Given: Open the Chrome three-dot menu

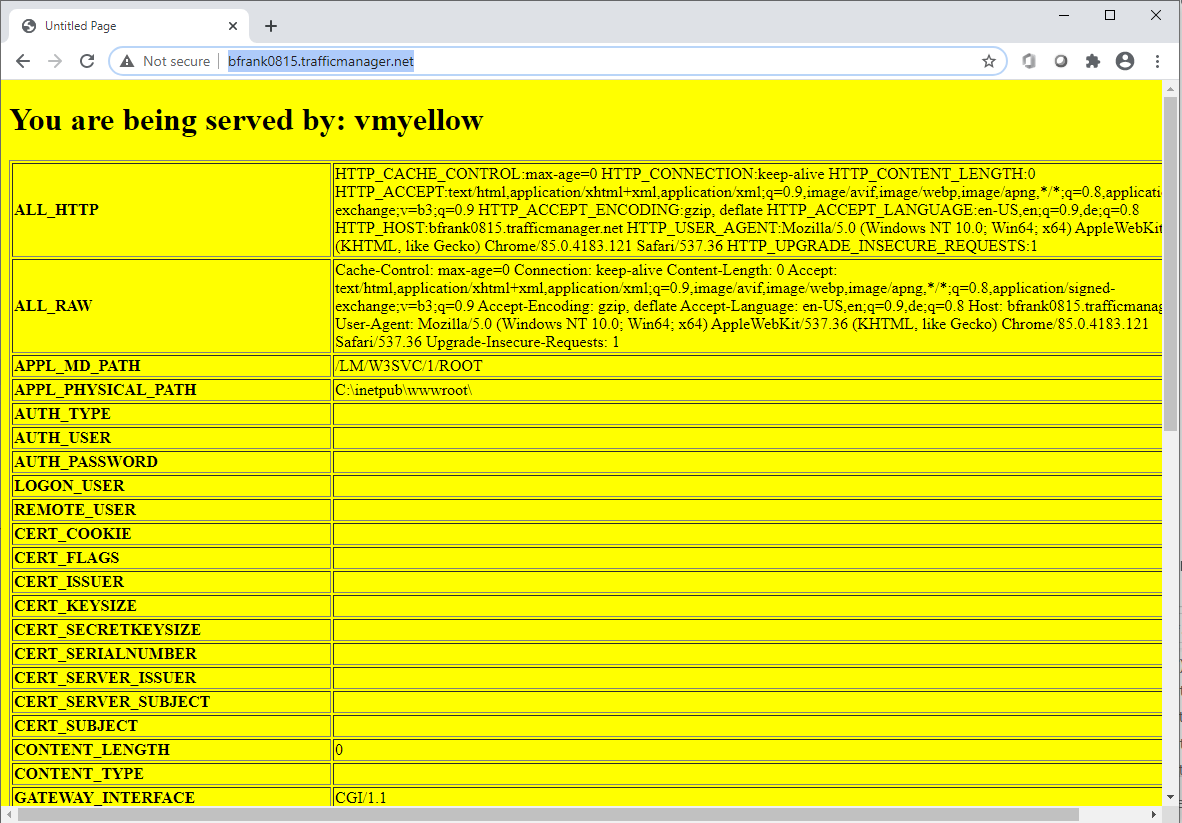Looking at the screenshot, I should coord(1157,62).
